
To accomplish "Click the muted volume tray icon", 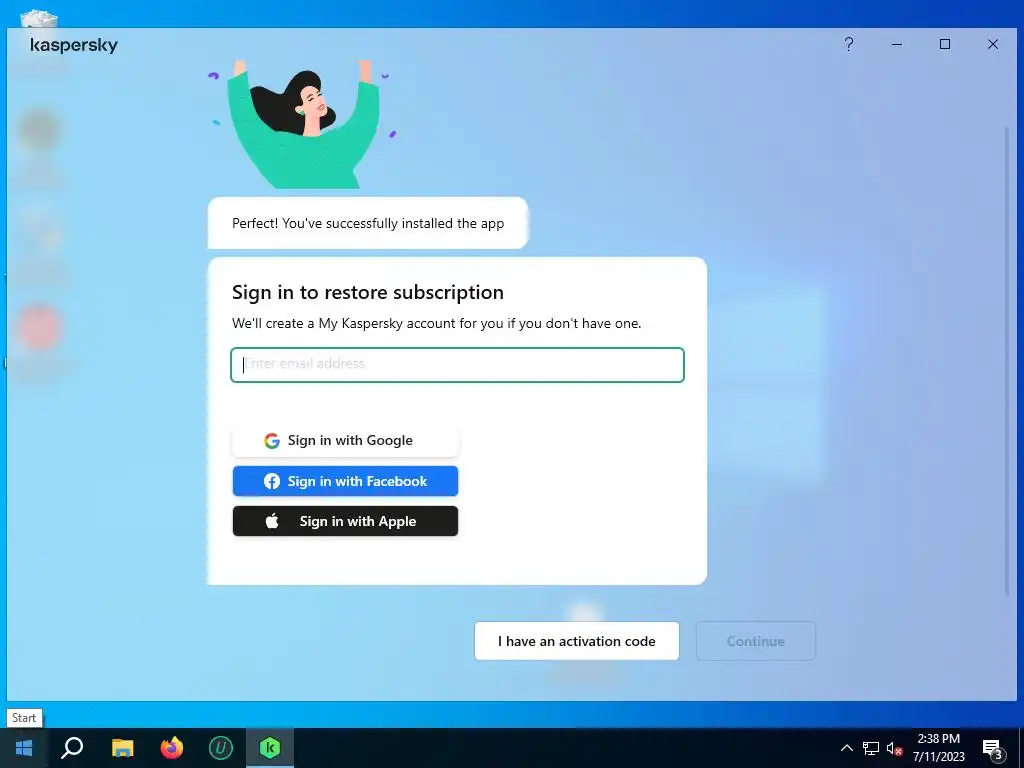I will [x=894, y=748].
